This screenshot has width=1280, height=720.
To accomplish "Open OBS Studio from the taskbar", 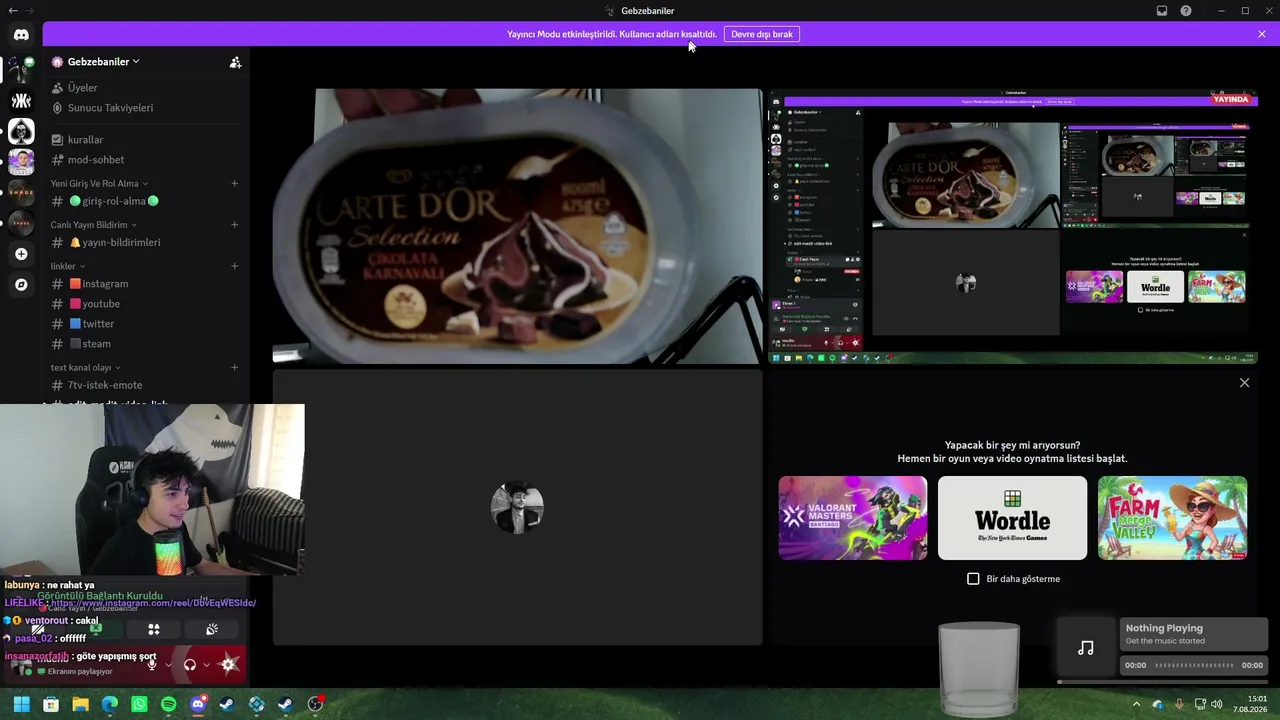I will [316, 704].
